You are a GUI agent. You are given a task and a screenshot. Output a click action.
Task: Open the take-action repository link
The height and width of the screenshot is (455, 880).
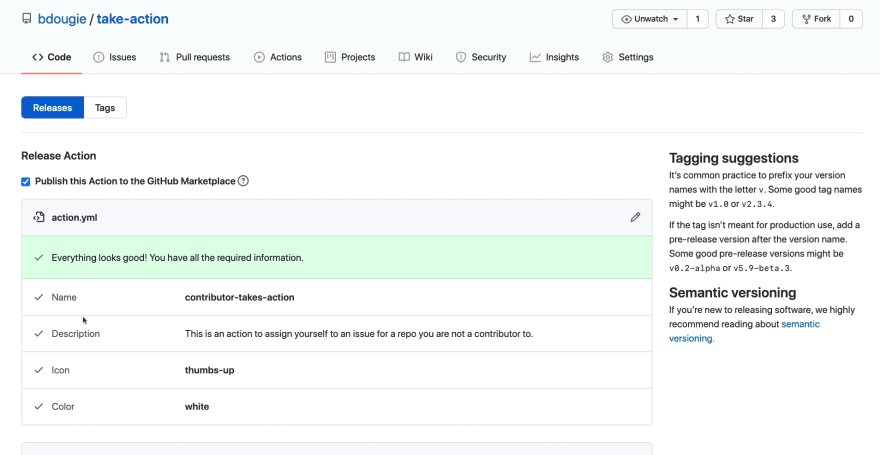132,19
